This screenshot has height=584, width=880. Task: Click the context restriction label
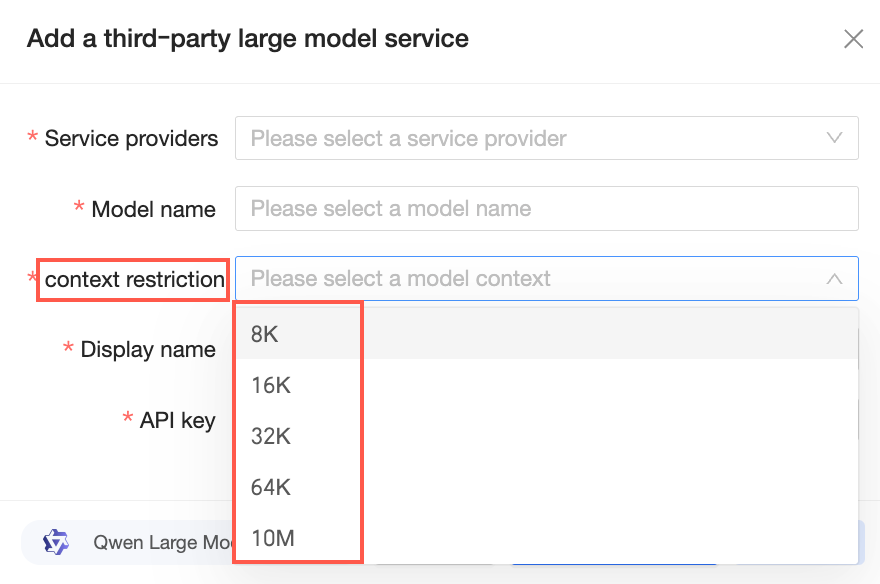(x=134, y=279)
